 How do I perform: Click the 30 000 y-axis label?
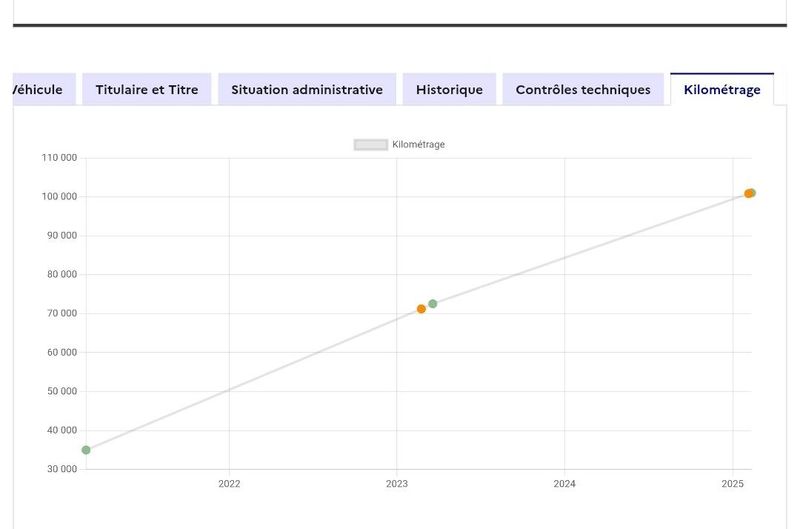point(62,469)
